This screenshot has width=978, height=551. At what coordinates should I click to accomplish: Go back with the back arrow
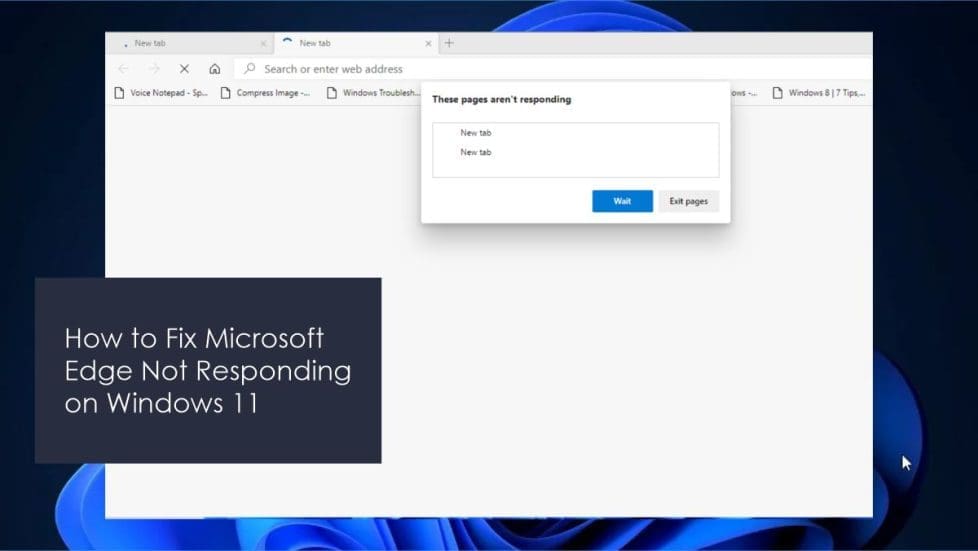[x=123, y=69]
